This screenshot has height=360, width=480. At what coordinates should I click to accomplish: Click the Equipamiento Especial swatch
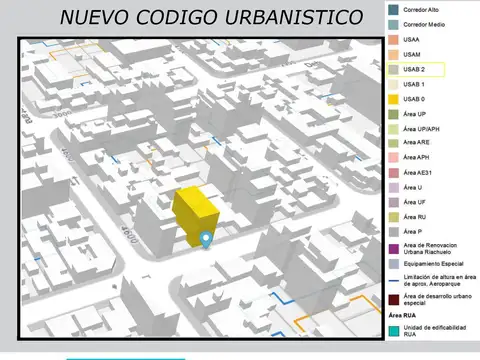[393, 264]
